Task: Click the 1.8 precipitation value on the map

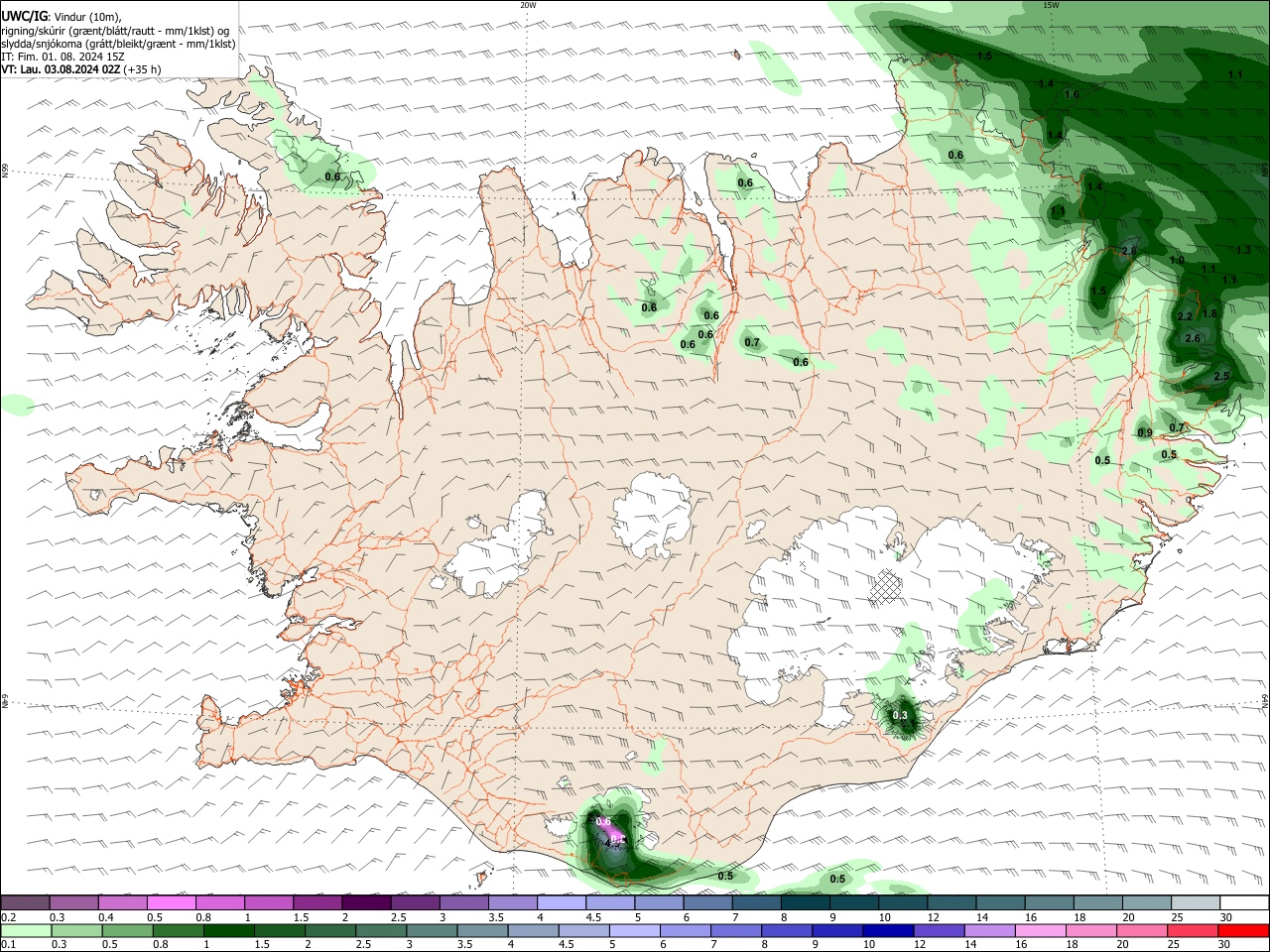Action: click(x=1209, y=313)
